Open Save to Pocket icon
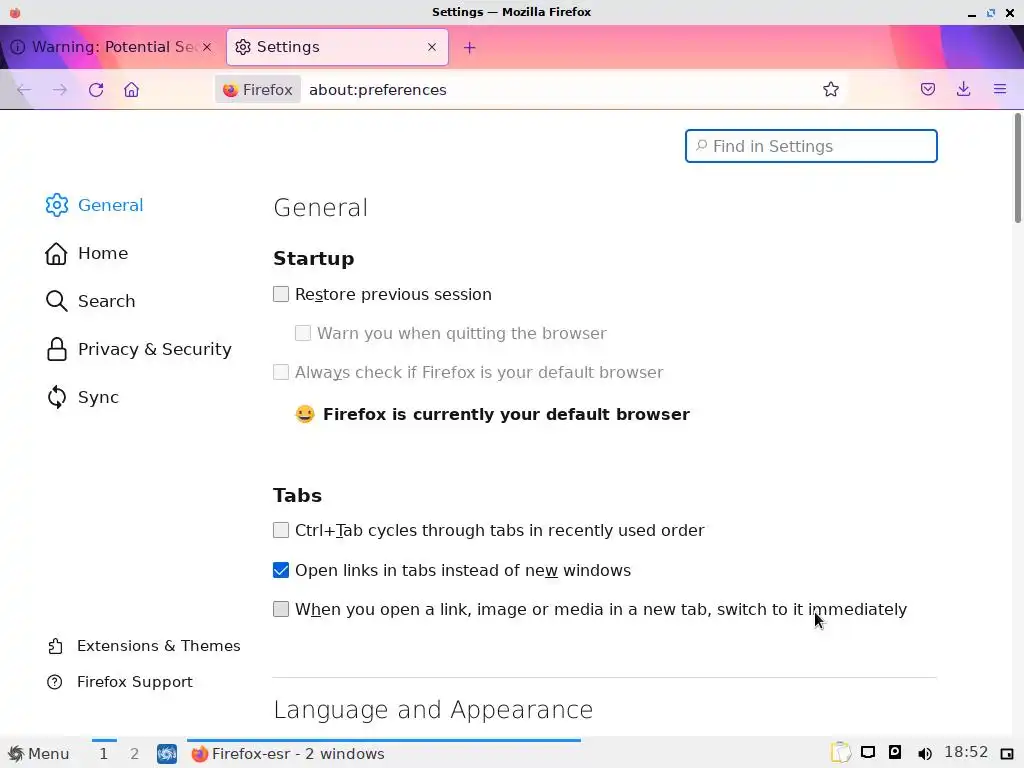Image resolution: width=1024 pixels, height=768 pixels. tap(927, 89)
